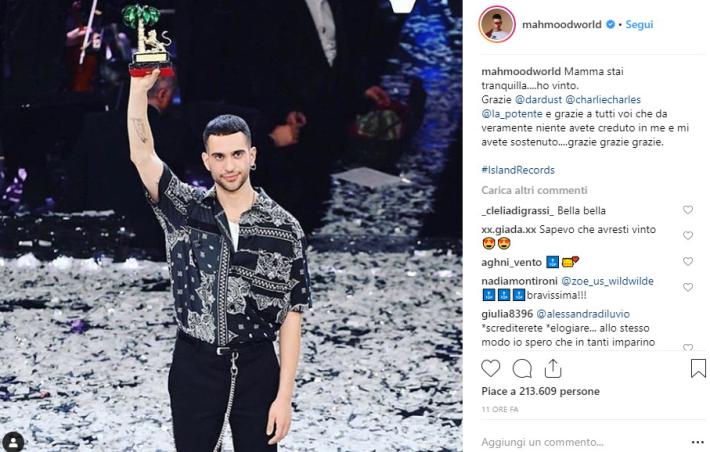View Piace a 213.609 persone list
The image size is (710, 452).
click(x=540, y=391)
